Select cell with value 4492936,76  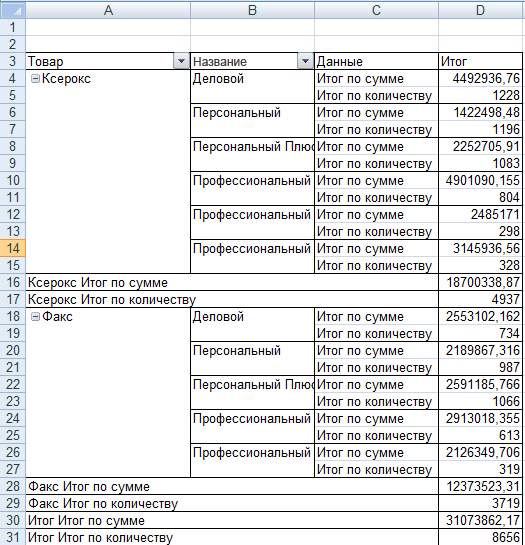tap(480, 78)
